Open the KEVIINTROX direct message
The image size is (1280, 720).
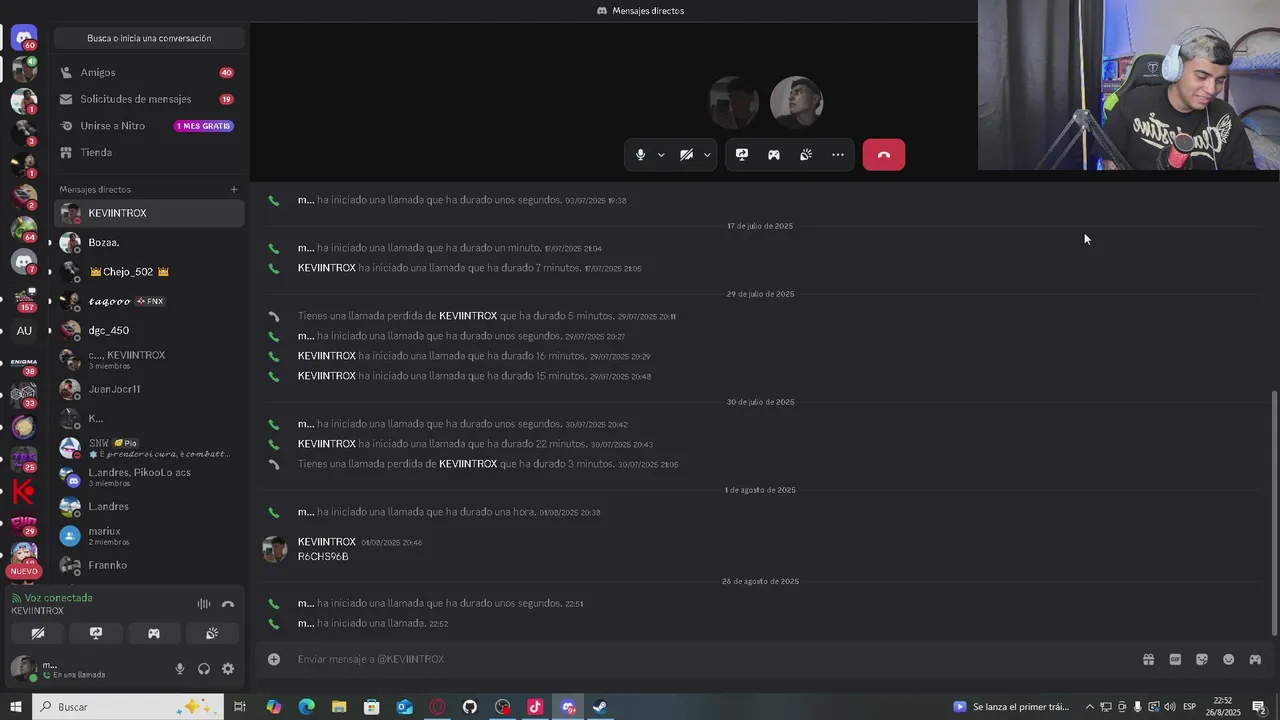click(x=149, y=213)
